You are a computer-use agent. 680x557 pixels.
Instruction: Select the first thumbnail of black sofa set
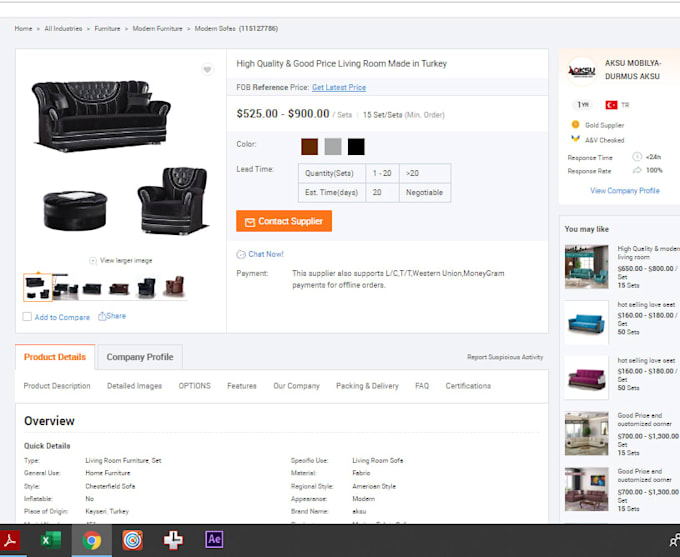(38, 288)
